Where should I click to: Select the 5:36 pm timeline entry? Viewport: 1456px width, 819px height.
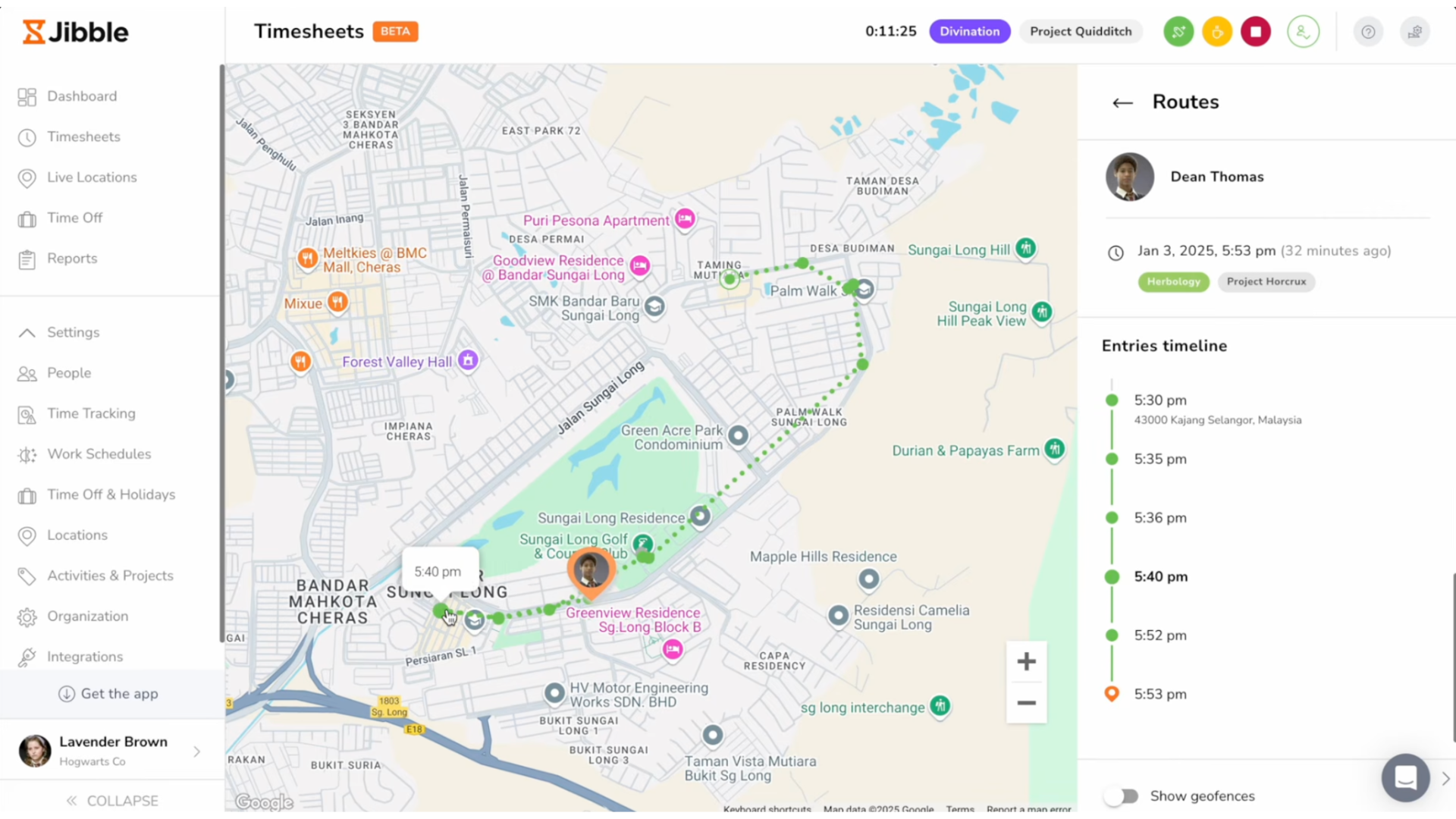tap(1160, 518)
